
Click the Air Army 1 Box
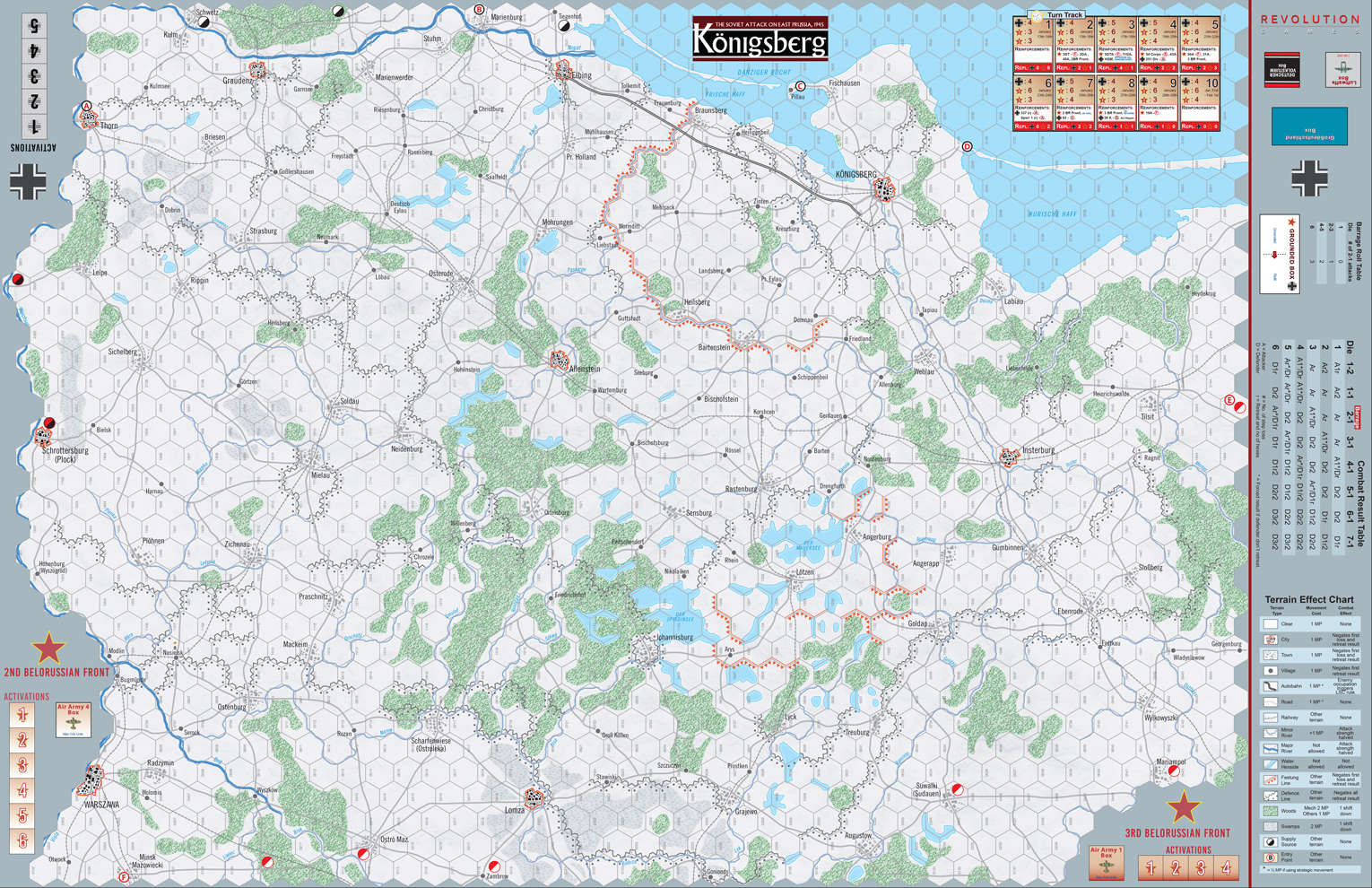coord(1107,862)
